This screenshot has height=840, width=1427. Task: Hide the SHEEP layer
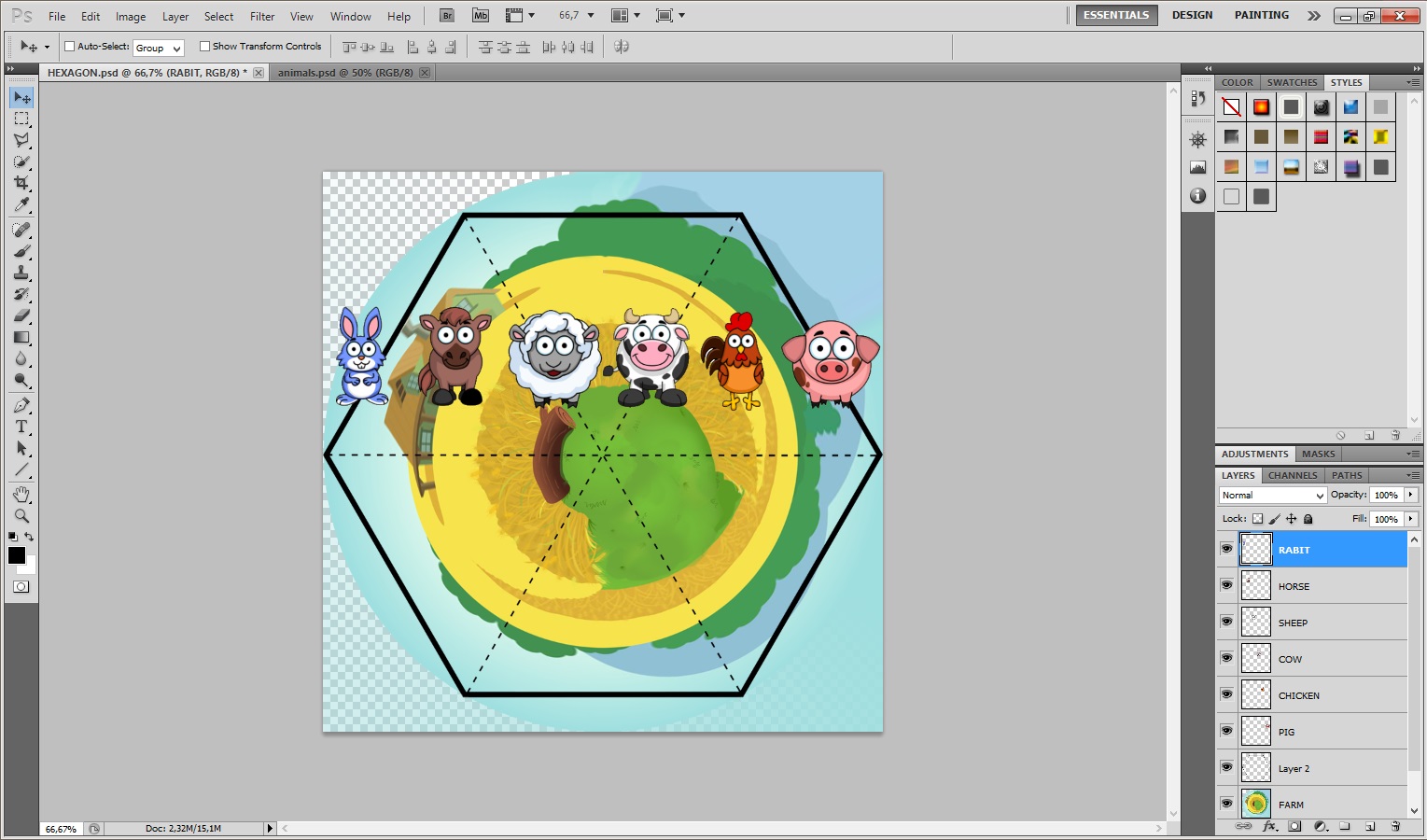pos(1226,622)
